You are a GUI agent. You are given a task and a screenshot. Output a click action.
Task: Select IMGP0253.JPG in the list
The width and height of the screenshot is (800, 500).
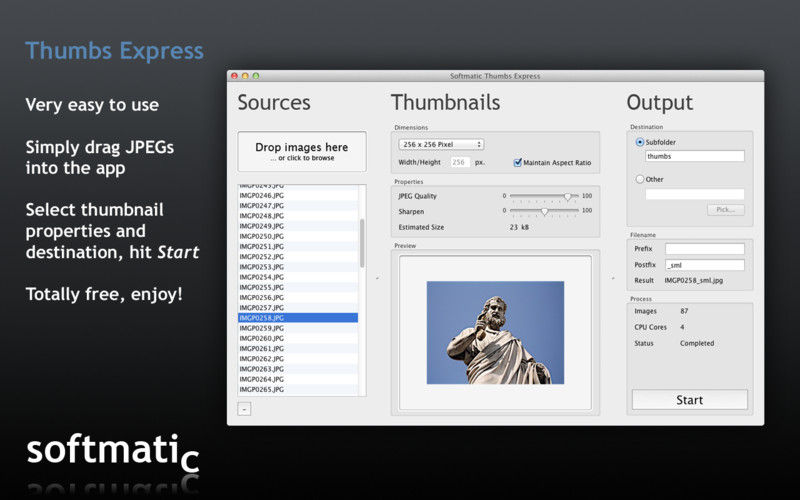click(298, 267)
